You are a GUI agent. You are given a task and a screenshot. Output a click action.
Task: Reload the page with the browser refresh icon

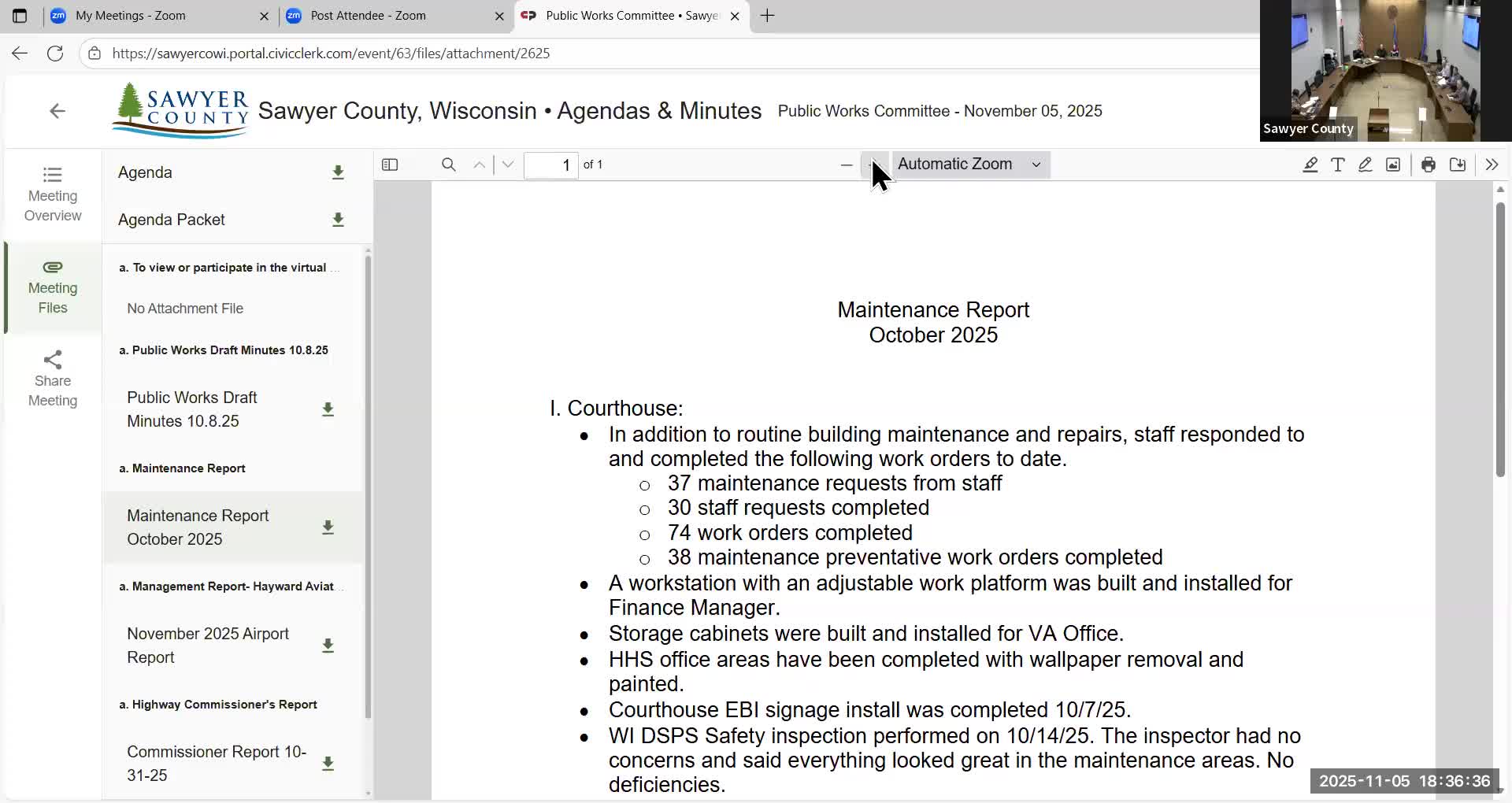(55, 54)
